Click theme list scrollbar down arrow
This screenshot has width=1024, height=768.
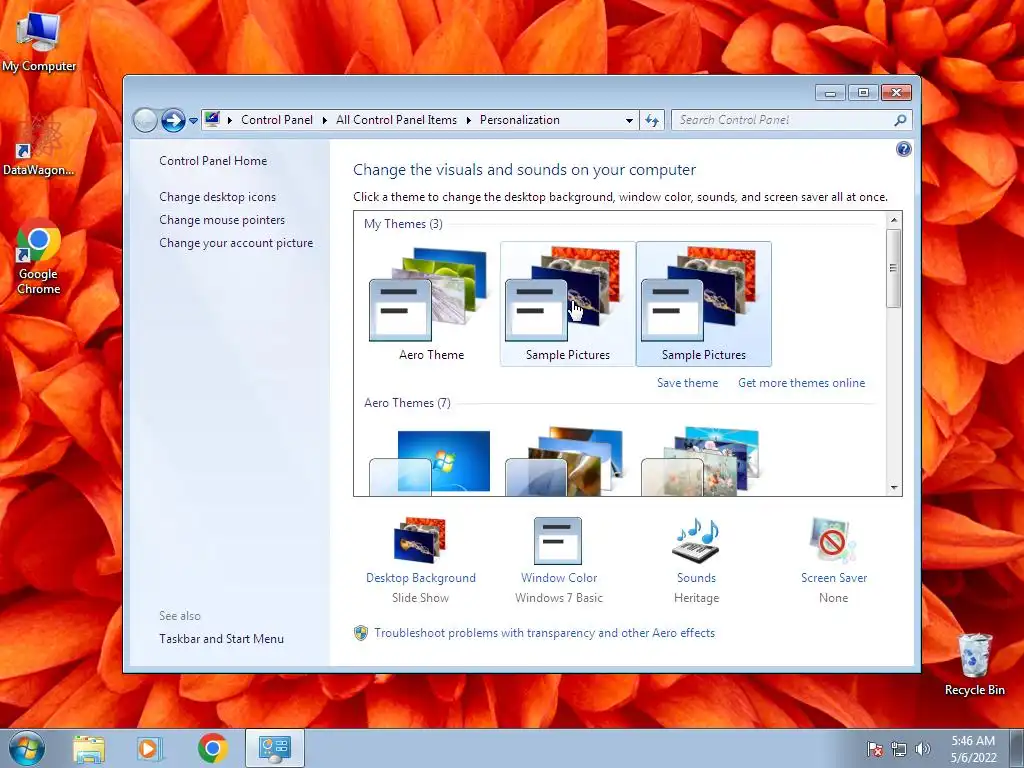tap(893, 488)
